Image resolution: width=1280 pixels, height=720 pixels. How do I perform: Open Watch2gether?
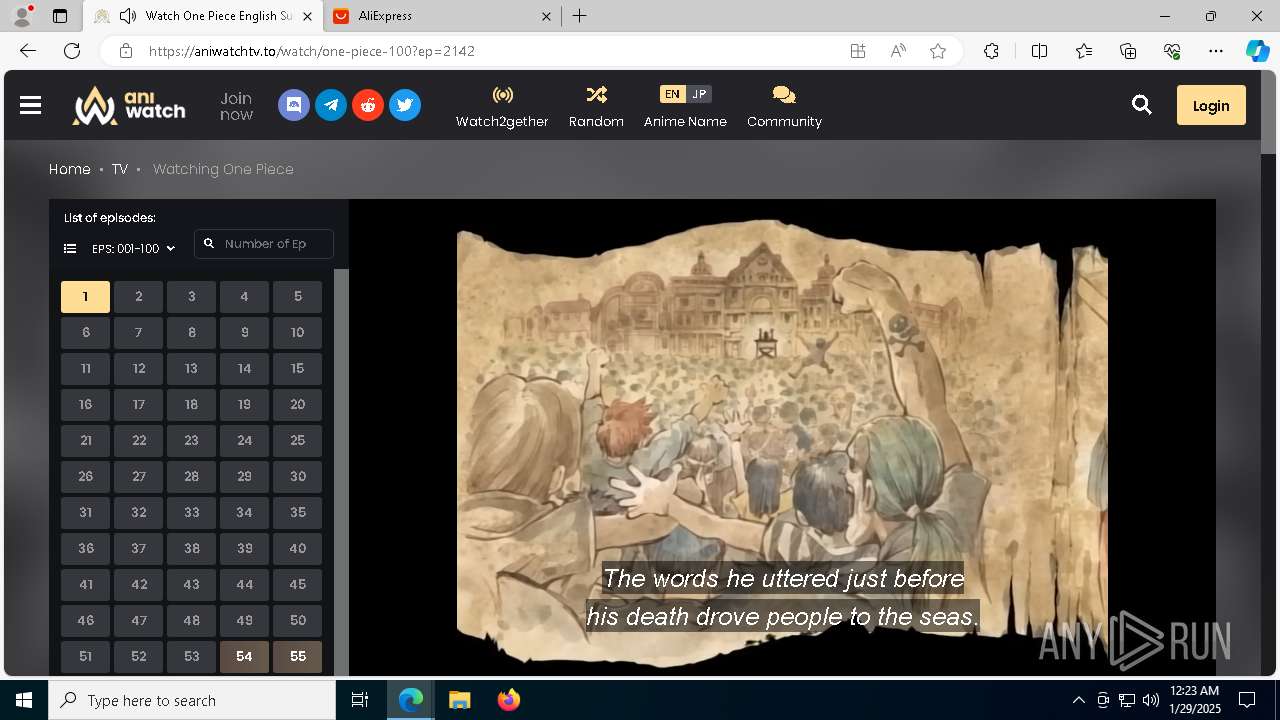[x=502, y=106]
